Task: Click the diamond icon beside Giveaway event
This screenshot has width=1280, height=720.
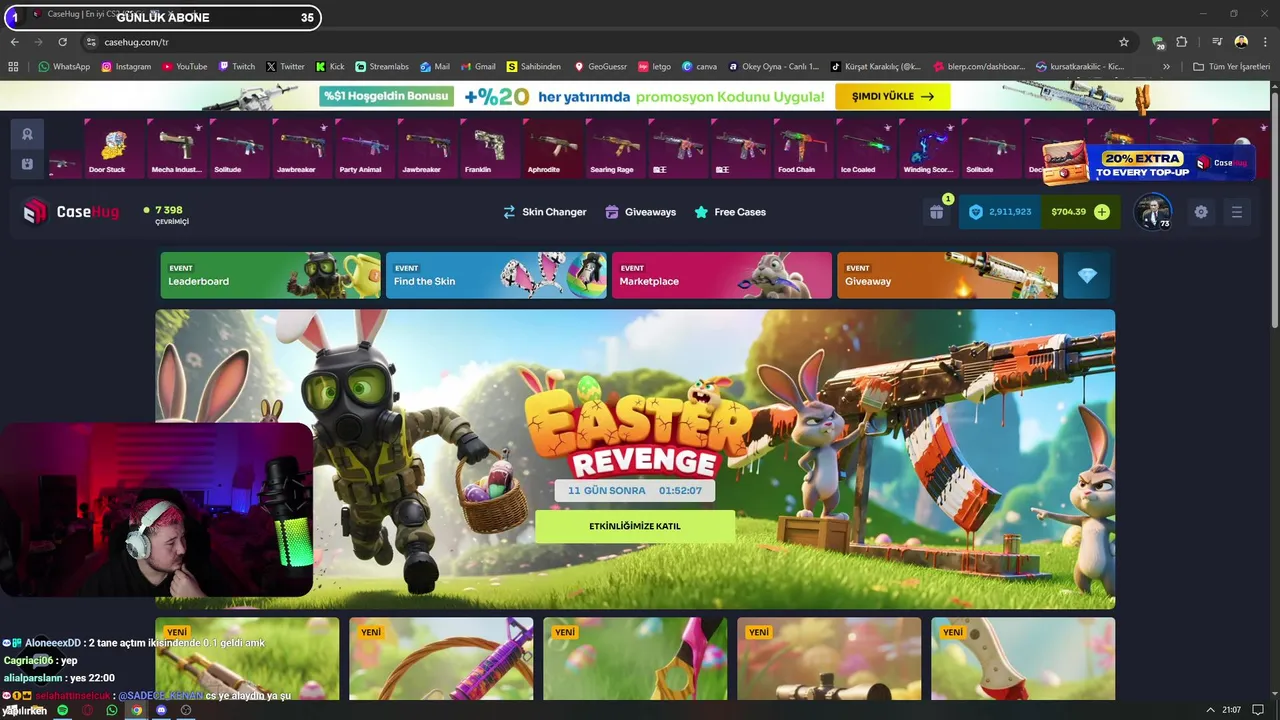Action: (x=1087, y=275)
